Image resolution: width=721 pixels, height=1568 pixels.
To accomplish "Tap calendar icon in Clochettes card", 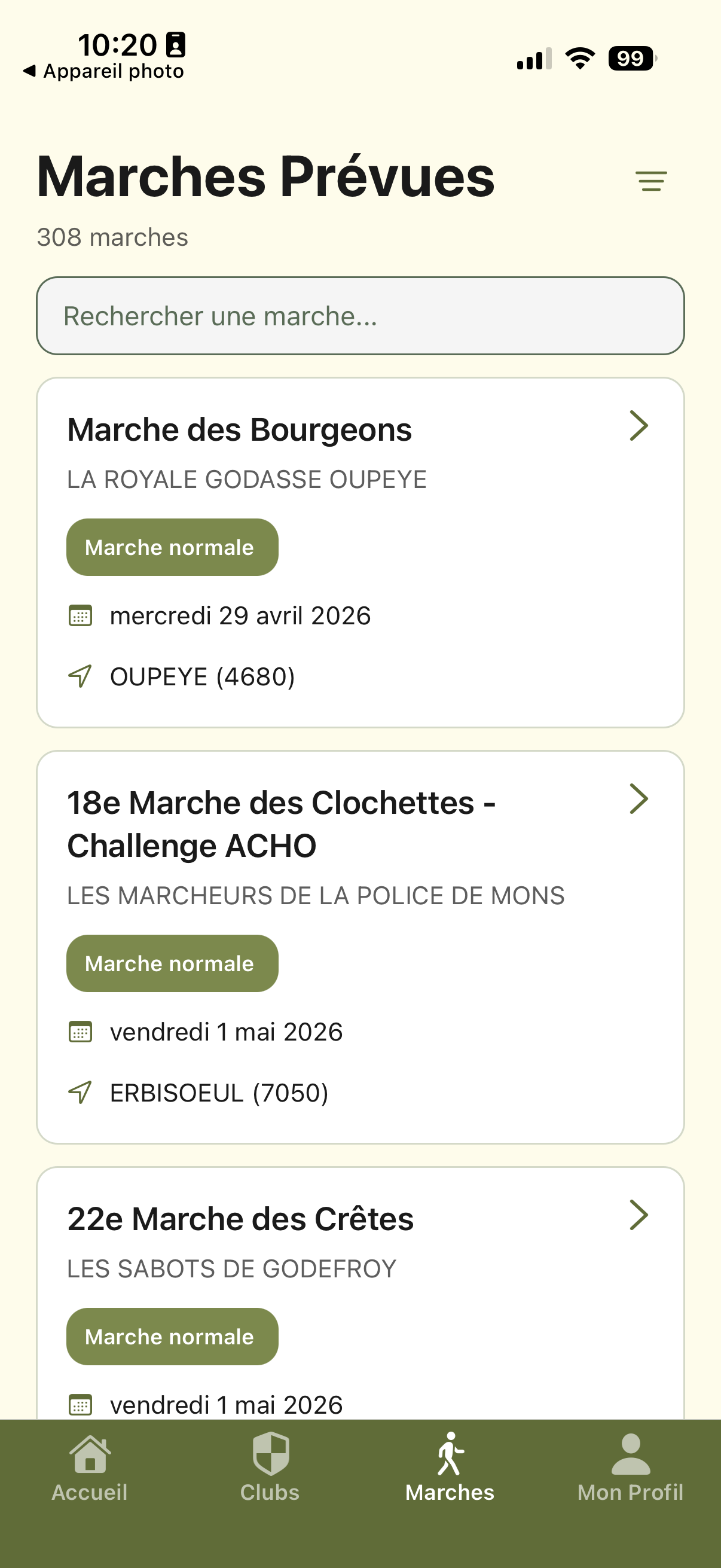I will point(80,1032).
